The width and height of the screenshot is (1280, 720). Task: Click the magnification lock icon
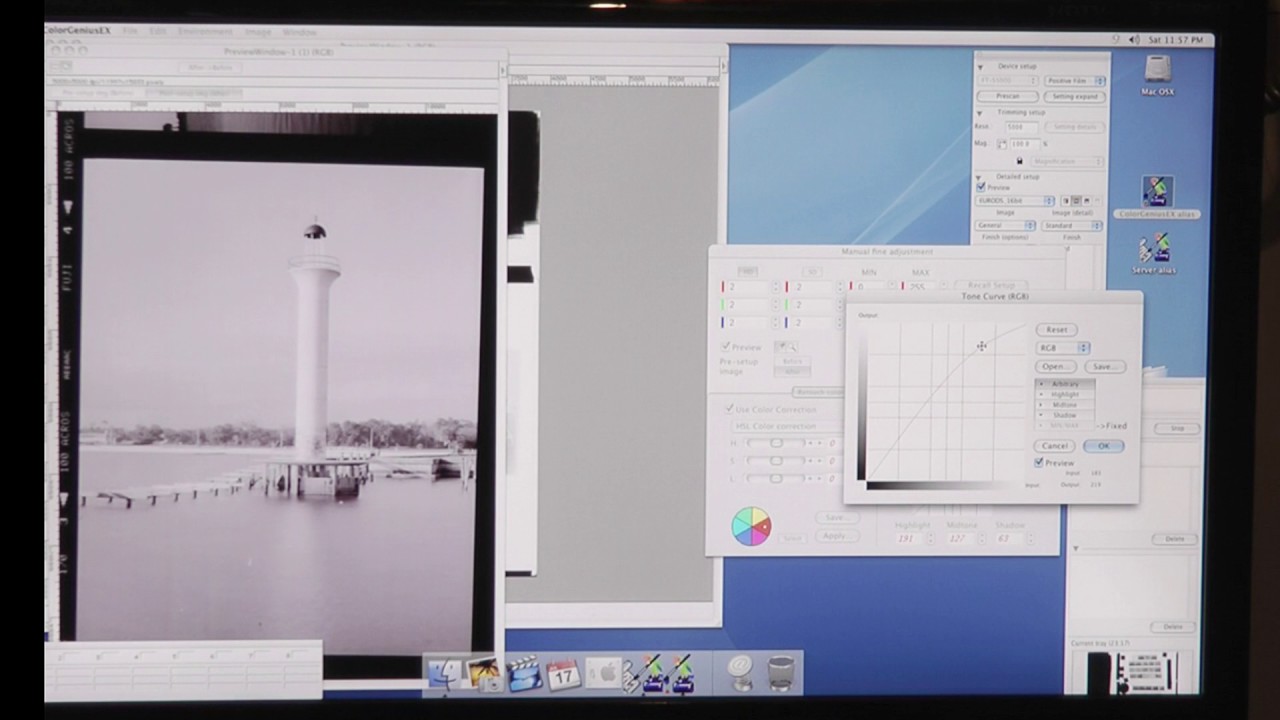coord(1019,161)
